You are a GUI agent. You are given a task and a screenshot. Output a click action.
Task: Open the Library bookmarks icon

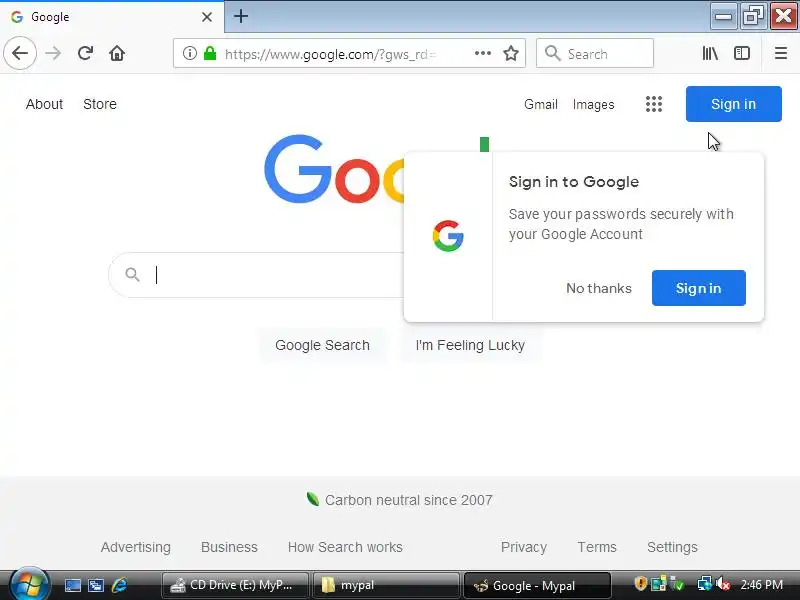710,53
